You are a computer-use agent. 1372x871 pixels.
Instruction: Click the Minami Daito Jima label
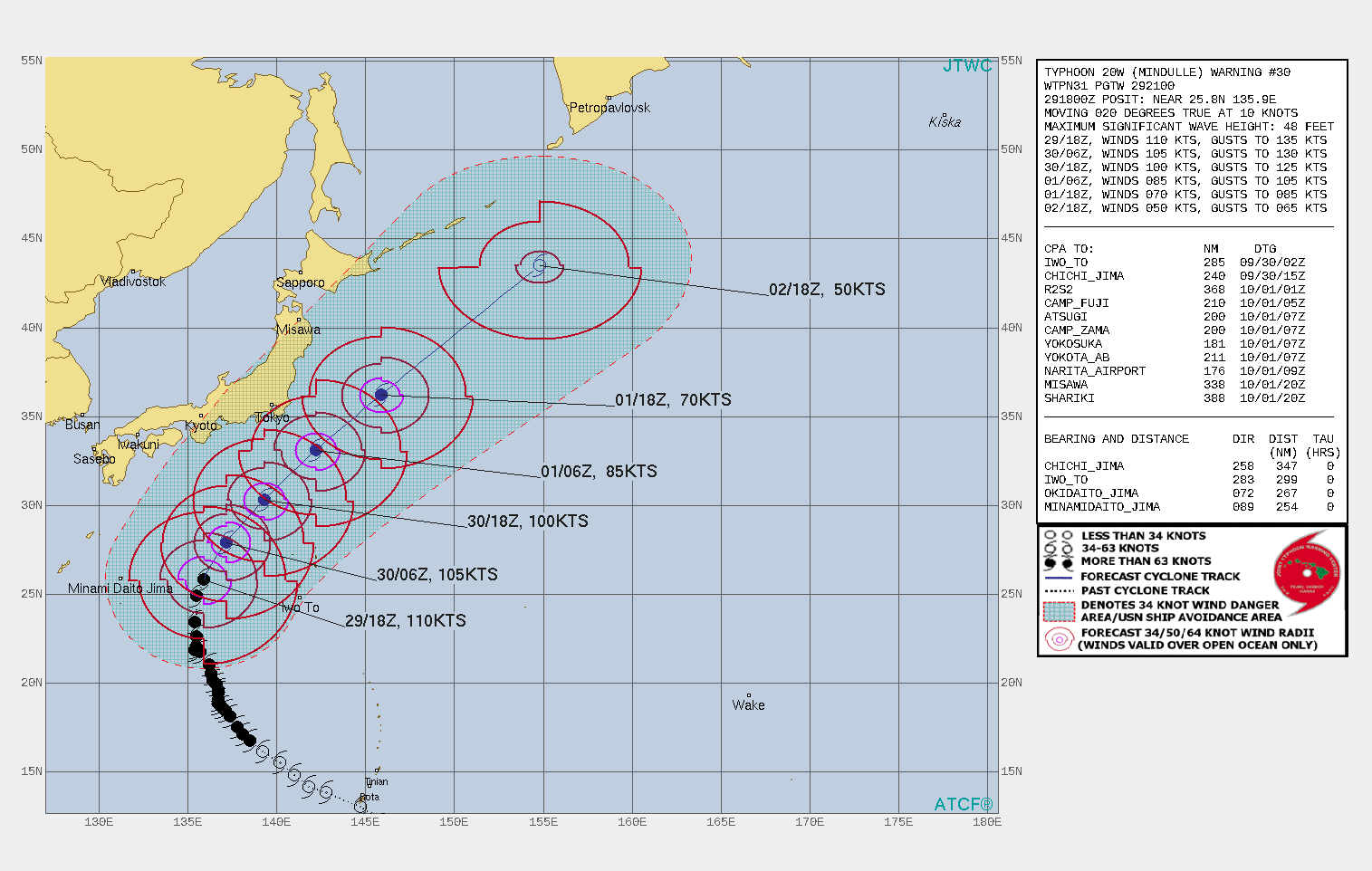tap(120, 589)
